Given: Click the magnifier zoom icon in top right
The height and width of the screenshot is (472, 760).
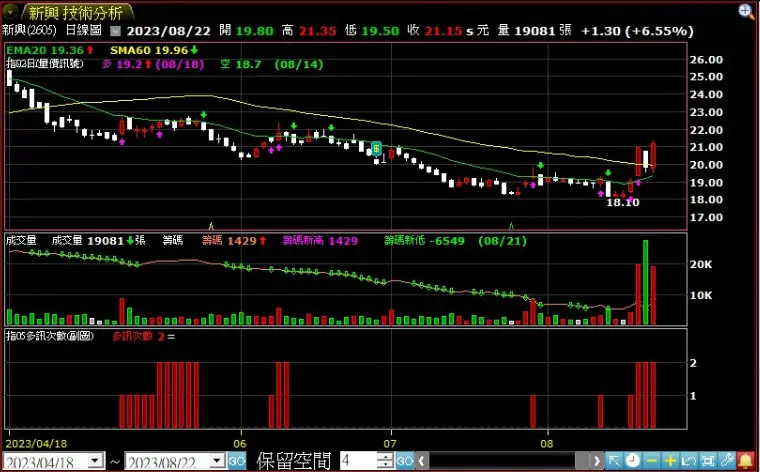Looking at the screenshot, I should coord(746,11).
